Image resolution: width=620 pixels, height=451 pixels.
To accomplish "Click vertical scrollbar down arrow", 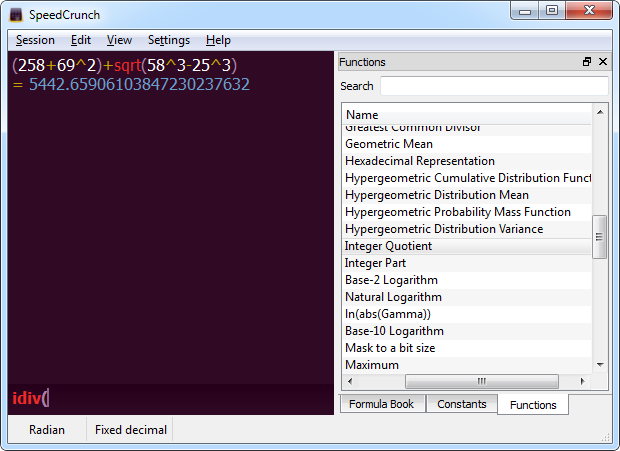I will click(600, 365).
